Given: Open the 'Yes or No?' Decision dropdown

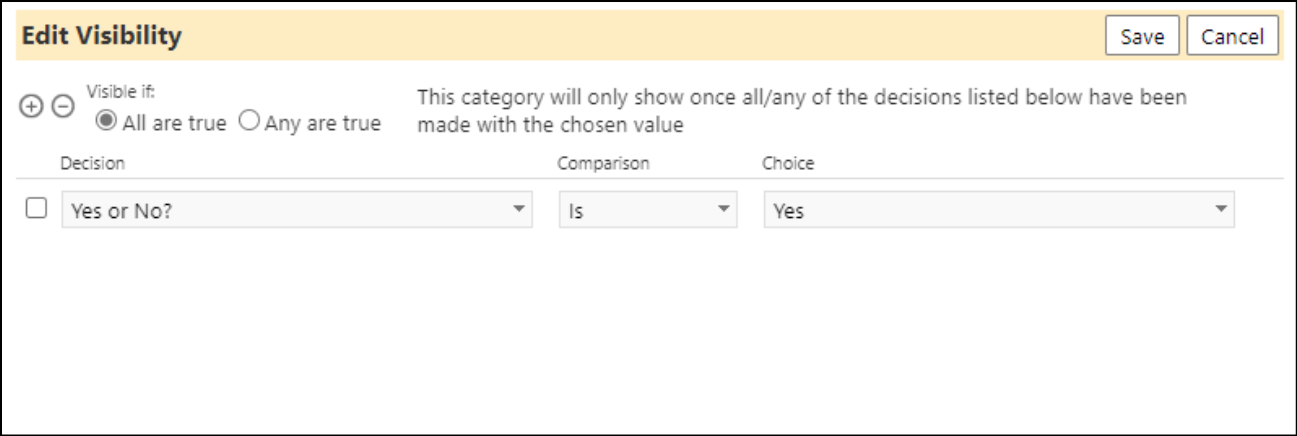Looking at the screenshot, I should pos(297,211).
